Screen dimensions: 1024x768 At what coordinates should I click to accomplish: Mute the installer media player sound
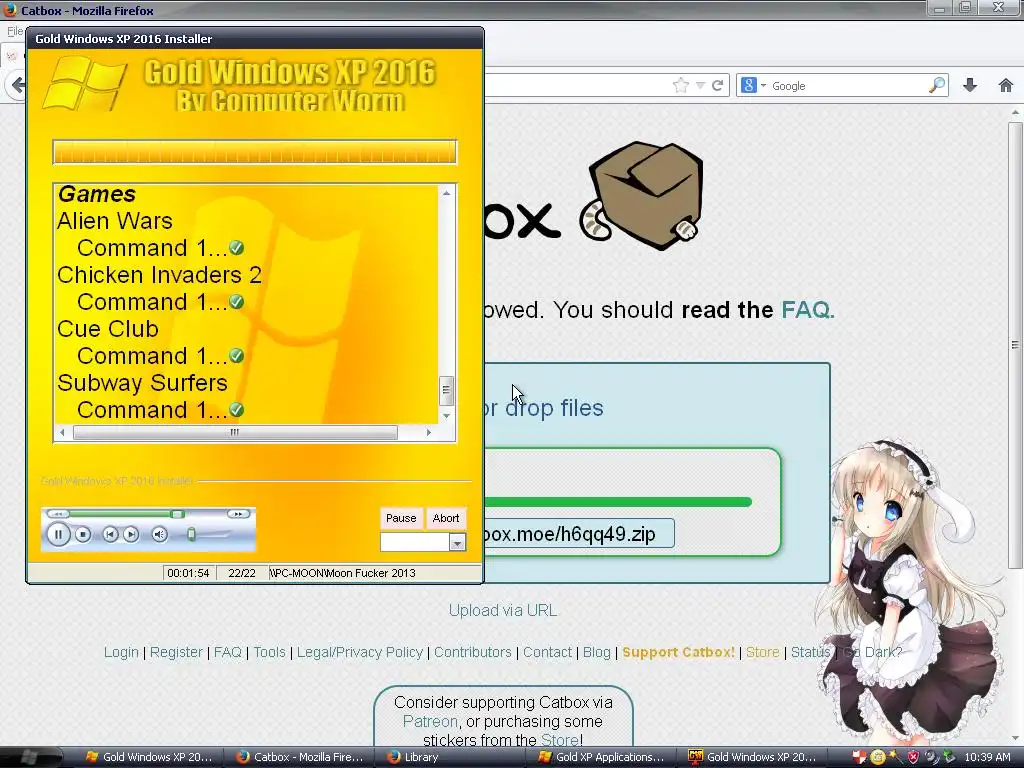click(159, 535)
